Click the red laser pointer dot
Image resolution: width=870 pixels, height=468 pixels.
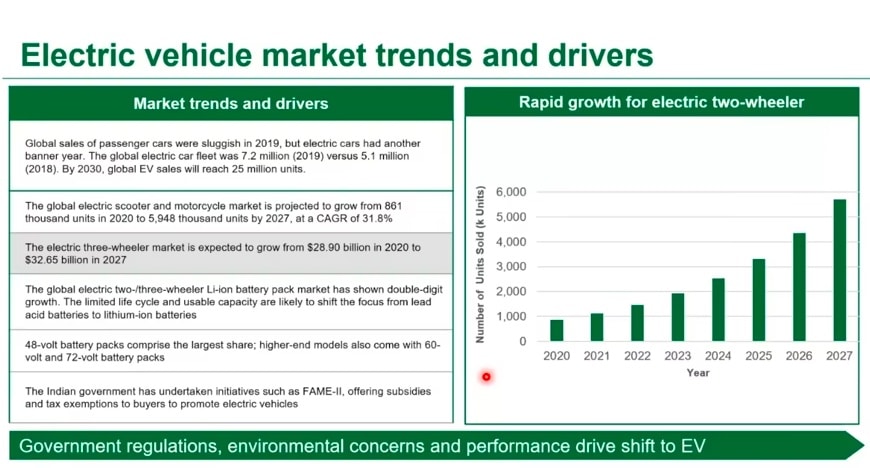click(x=487, y=377)
